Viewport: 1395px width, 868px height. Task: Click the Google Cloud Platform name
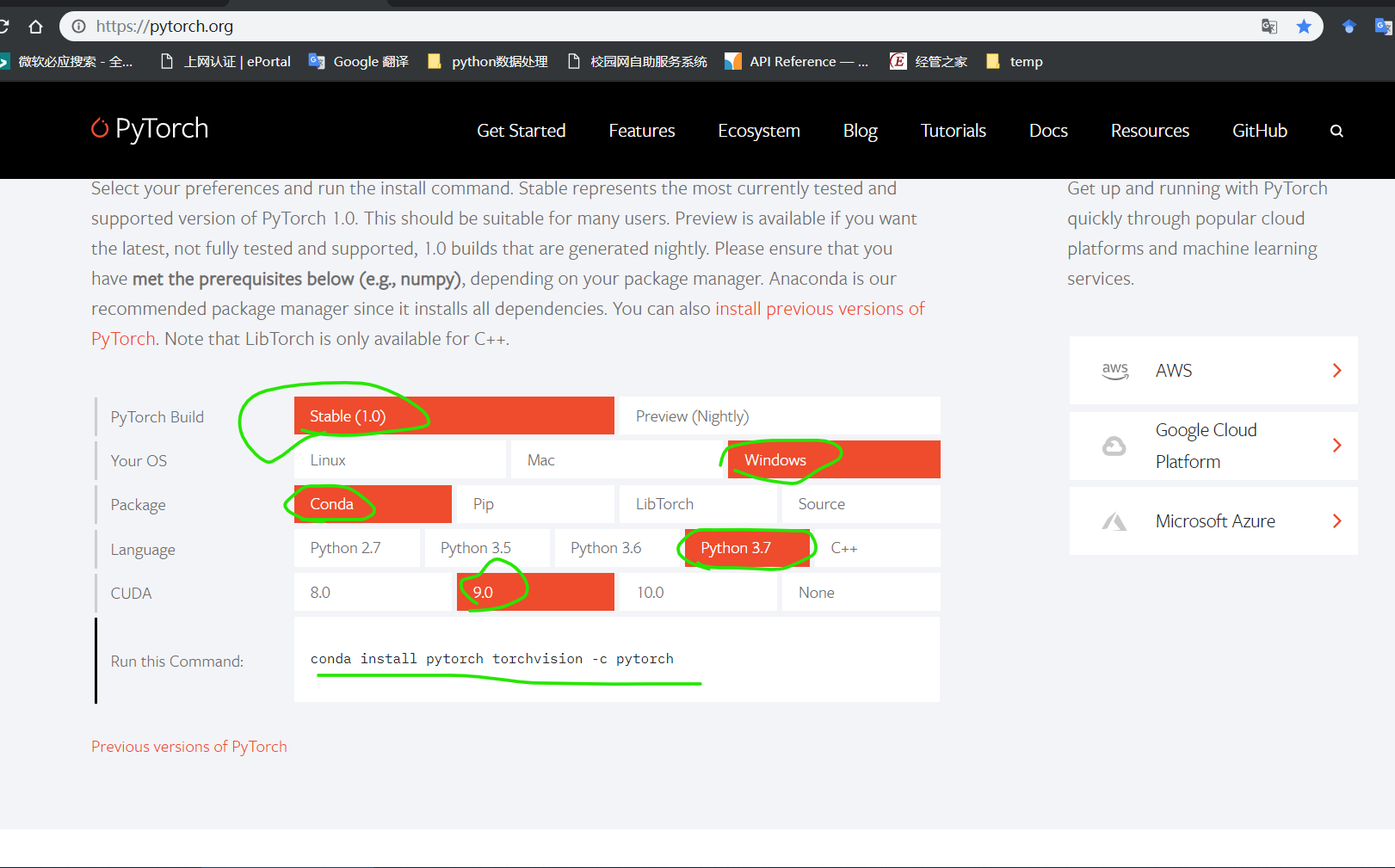point(1206,446)
